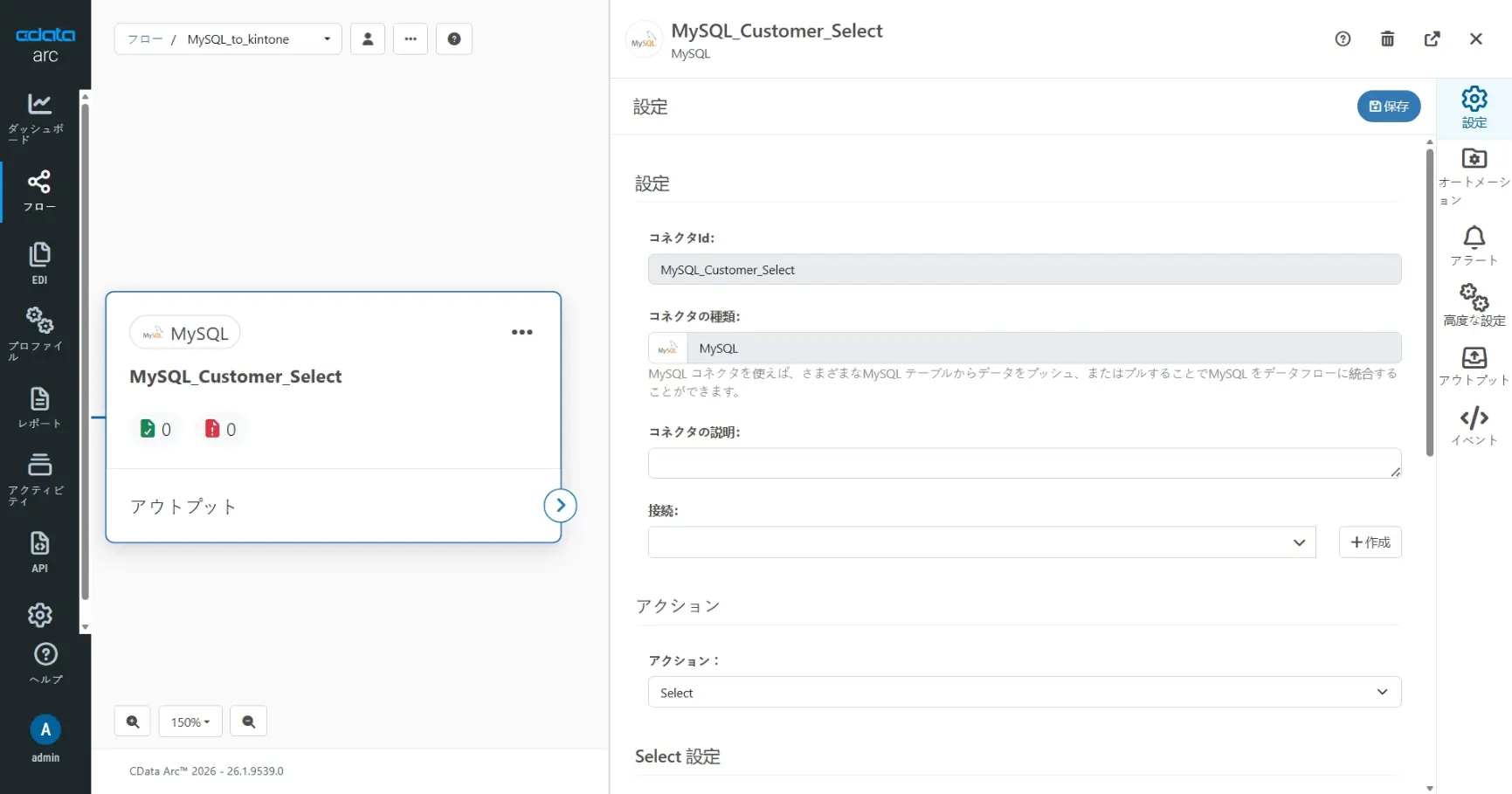Delete the connector using the trash icon
Image resolution: width=1512 pixels, height=794 pixels.
click(1387, 38)
